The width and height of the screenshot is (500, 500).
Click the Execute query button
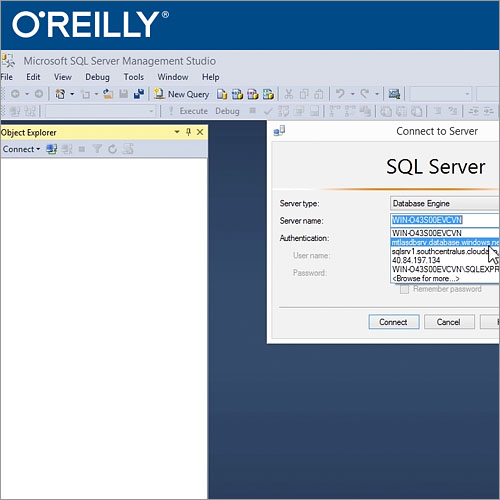pyautogui.click(x=188, y=111)
